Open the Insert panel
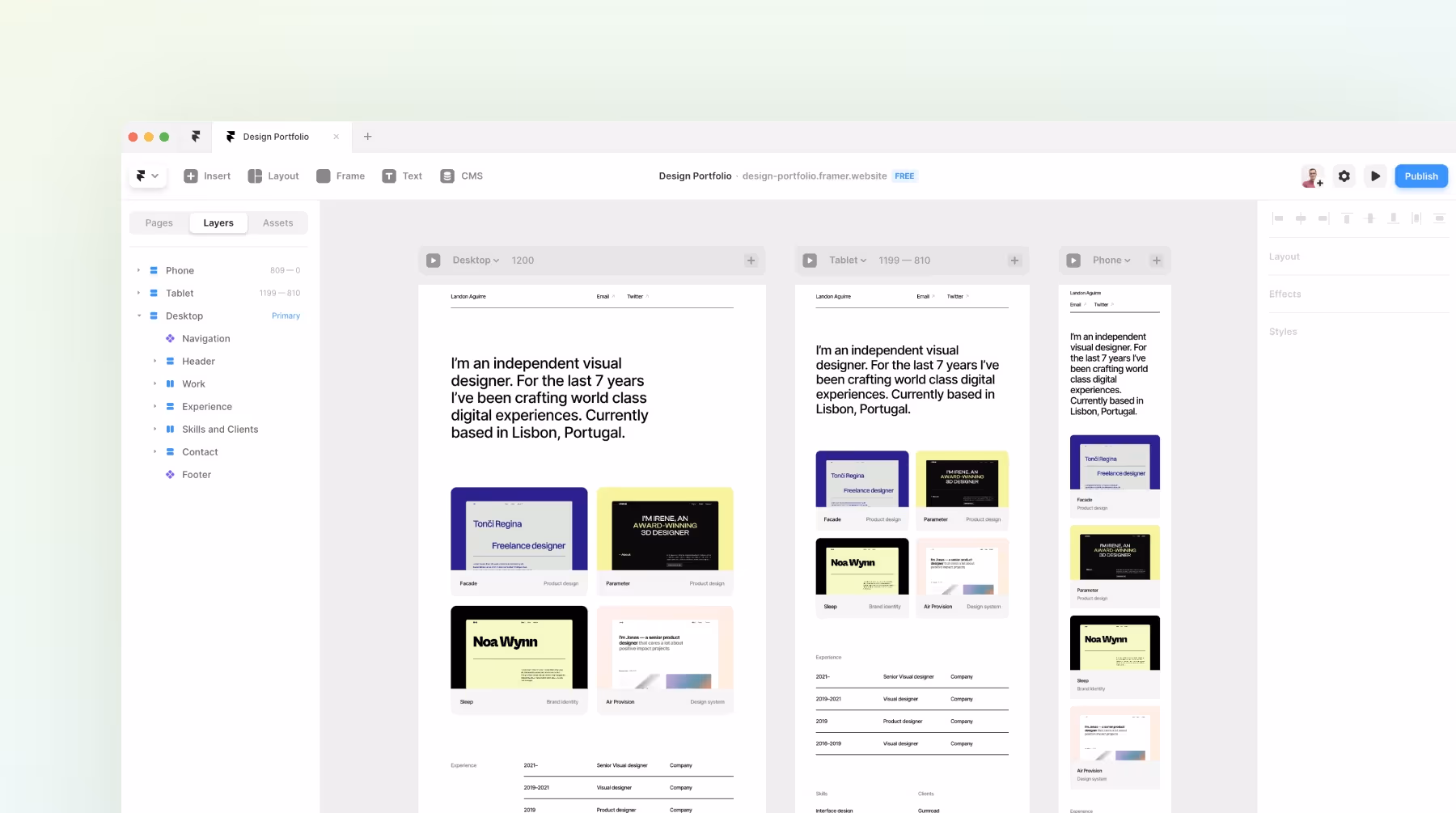The width and height of the screenshot is (1456, 813). 207,176
